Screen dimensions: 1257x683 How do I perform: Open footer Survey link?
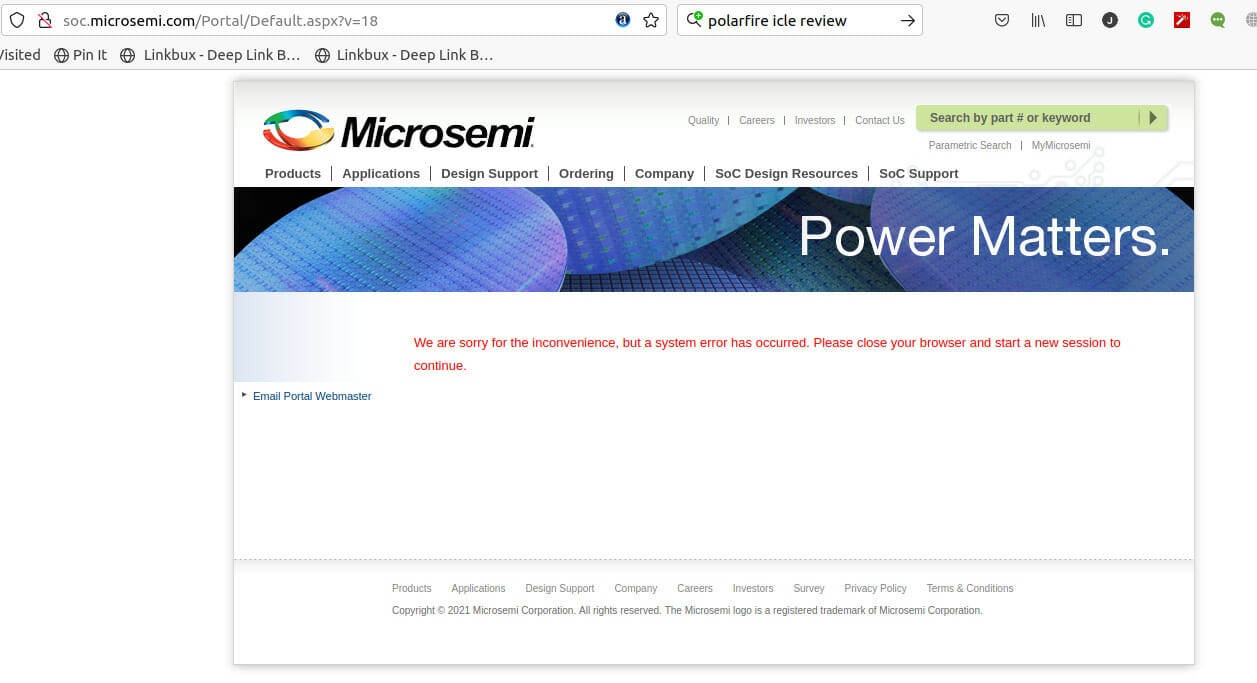tap(809, 588)
